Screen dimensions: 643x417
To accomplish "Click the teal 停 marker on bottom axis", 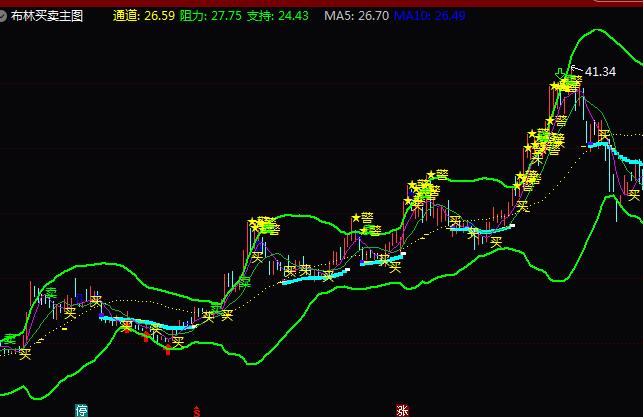I will pos(82,410).
